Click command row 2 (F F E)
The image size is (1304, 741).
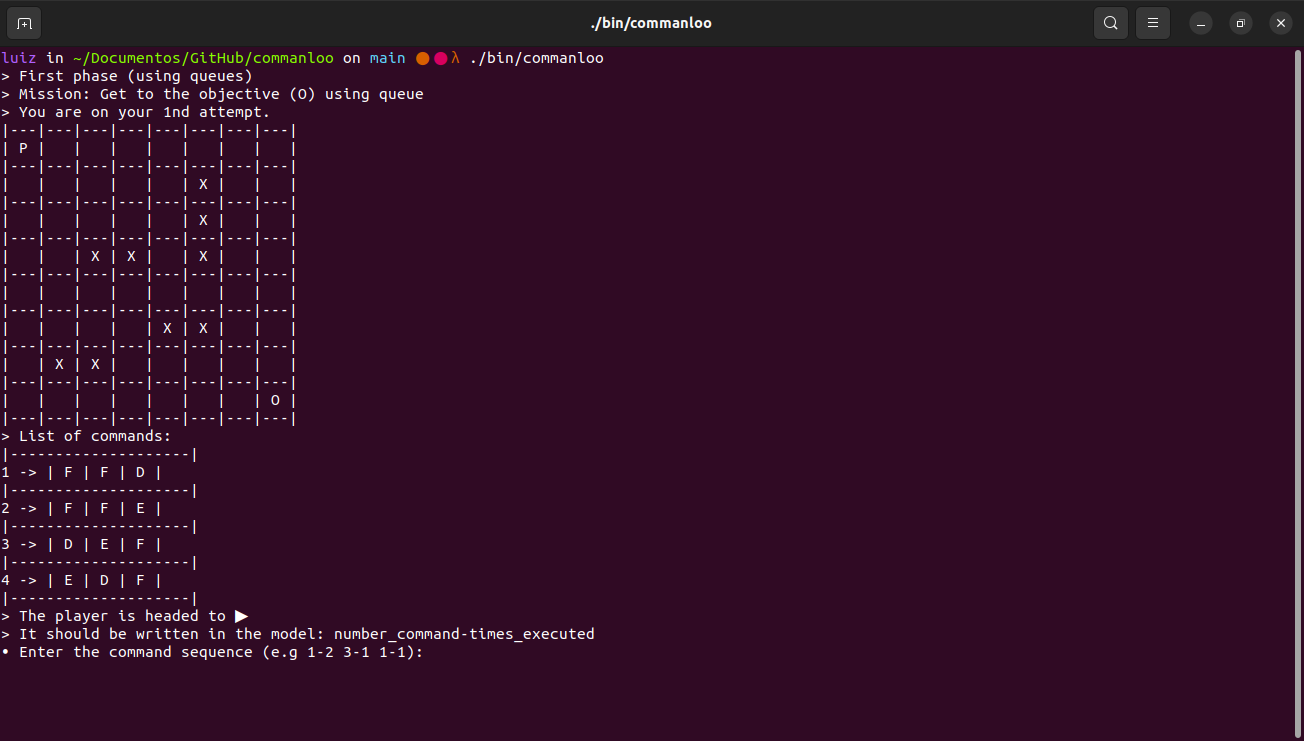[82, 508]
